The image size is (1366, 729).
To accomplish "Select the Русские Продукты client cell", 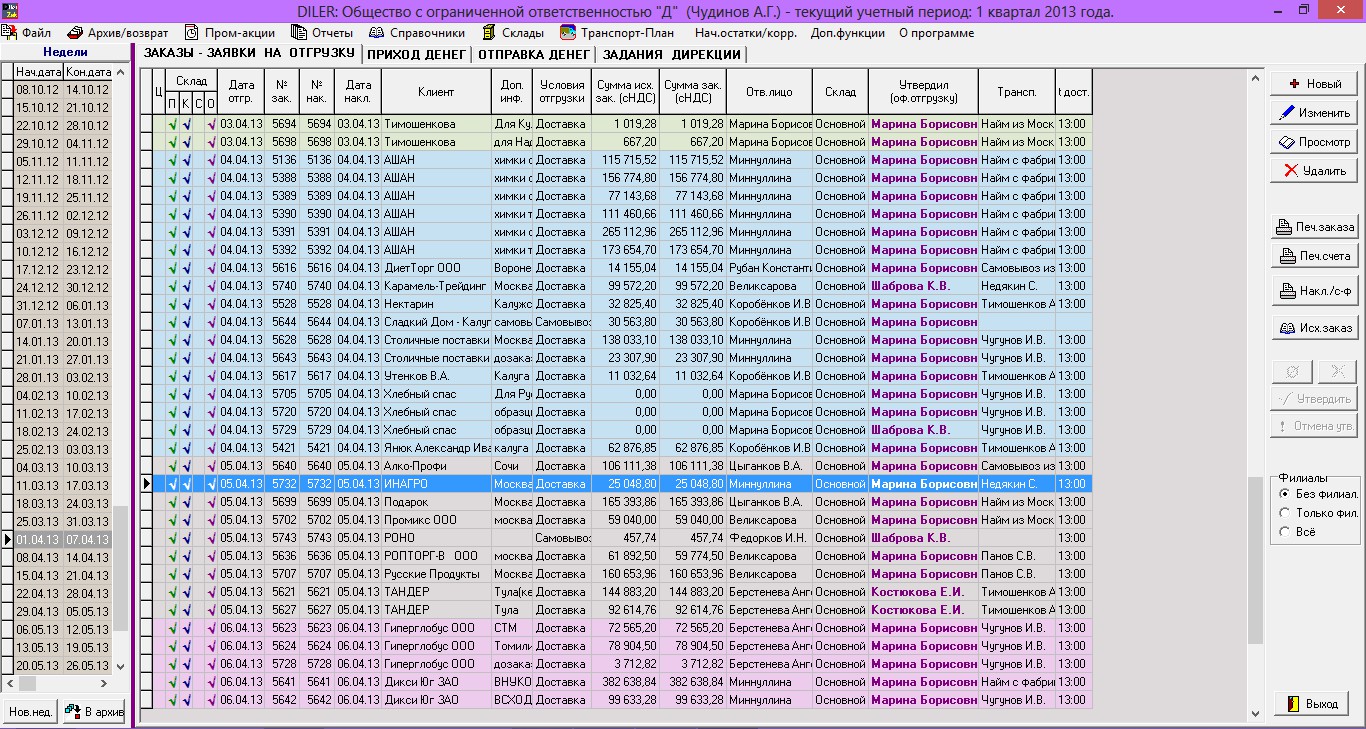I will coord(436,574).
